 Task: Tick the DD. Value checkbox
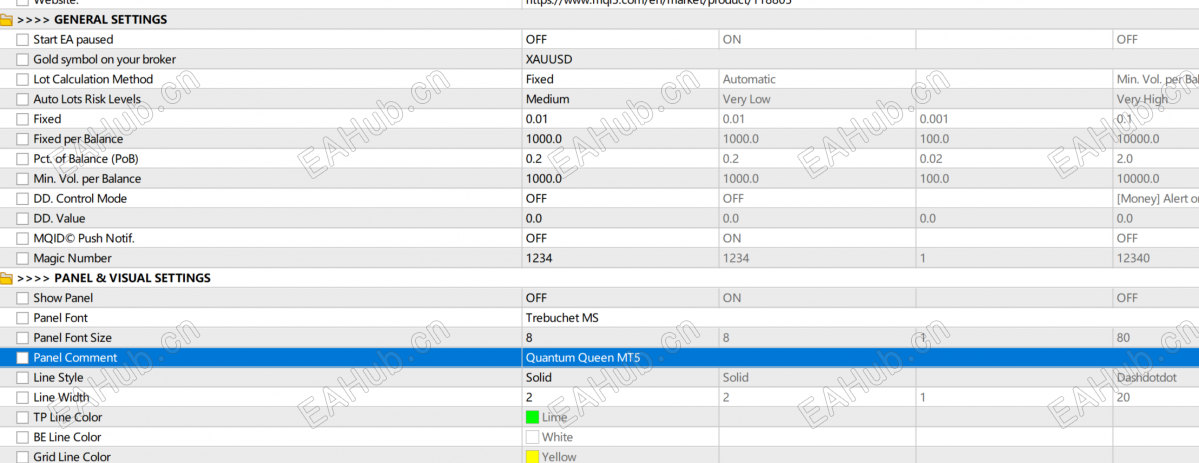22,219
